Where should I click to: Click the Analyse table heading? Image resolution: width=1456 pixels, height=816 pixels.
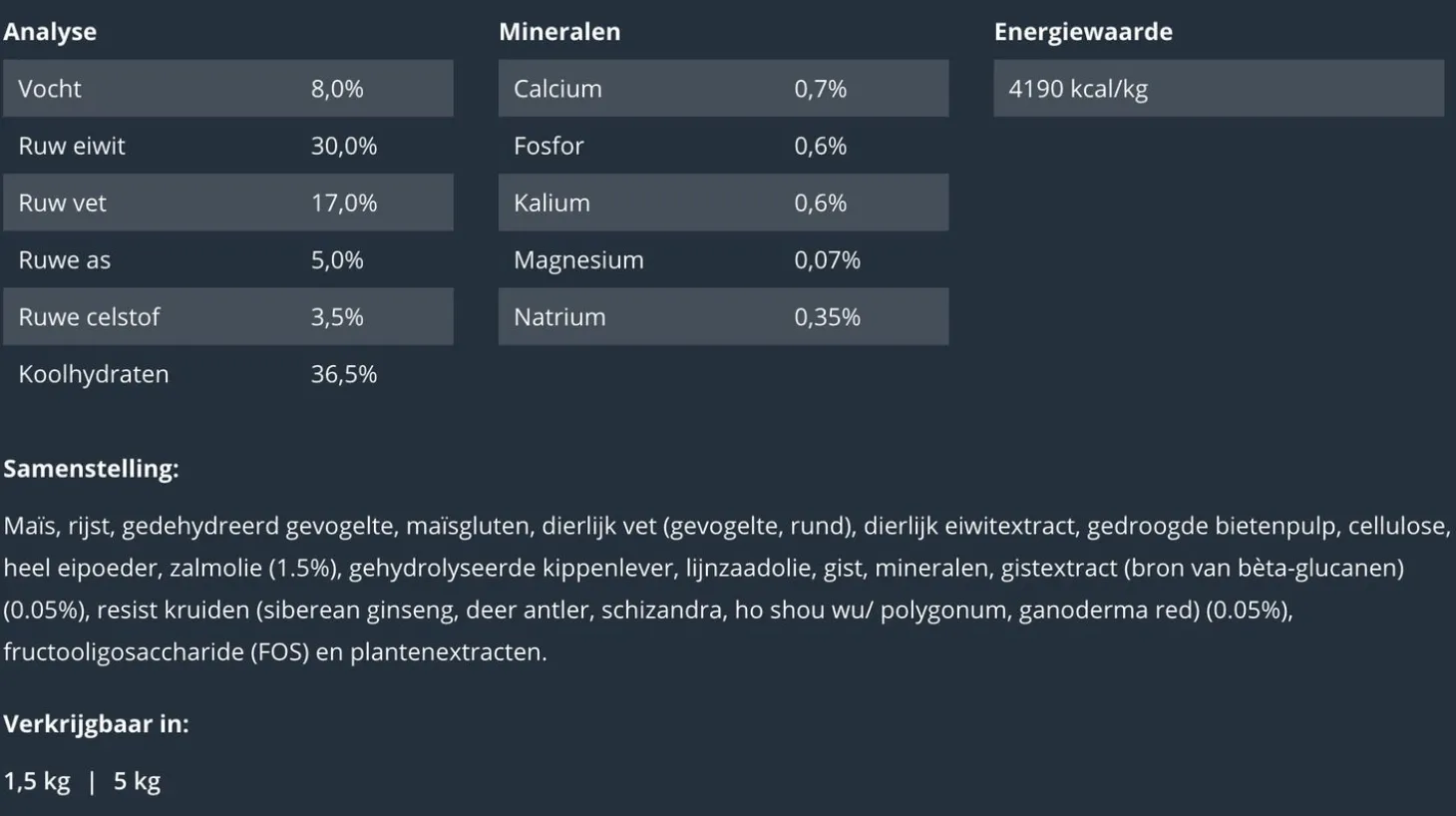50,32
